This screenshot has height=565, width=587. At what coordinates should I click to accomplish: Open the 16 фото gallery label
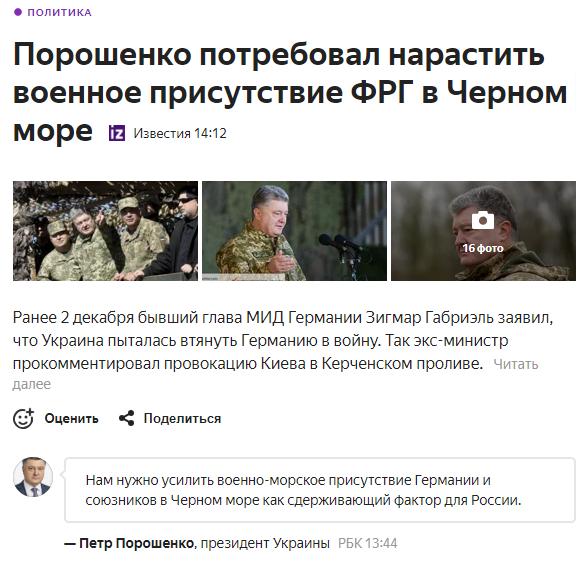click(x=483, y=248)
